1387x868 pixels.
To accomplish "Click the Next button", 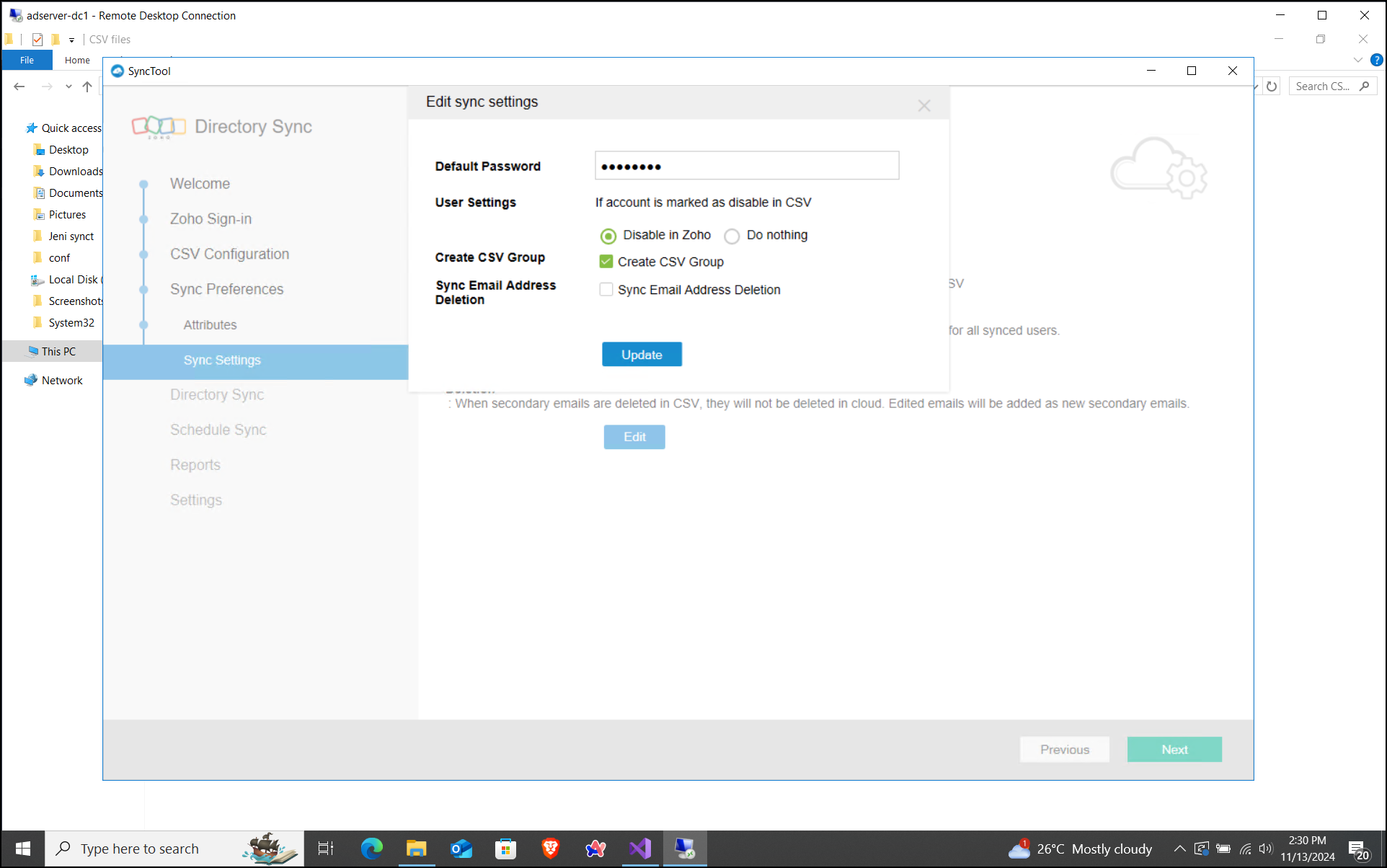I will [x=1174, y=750].
